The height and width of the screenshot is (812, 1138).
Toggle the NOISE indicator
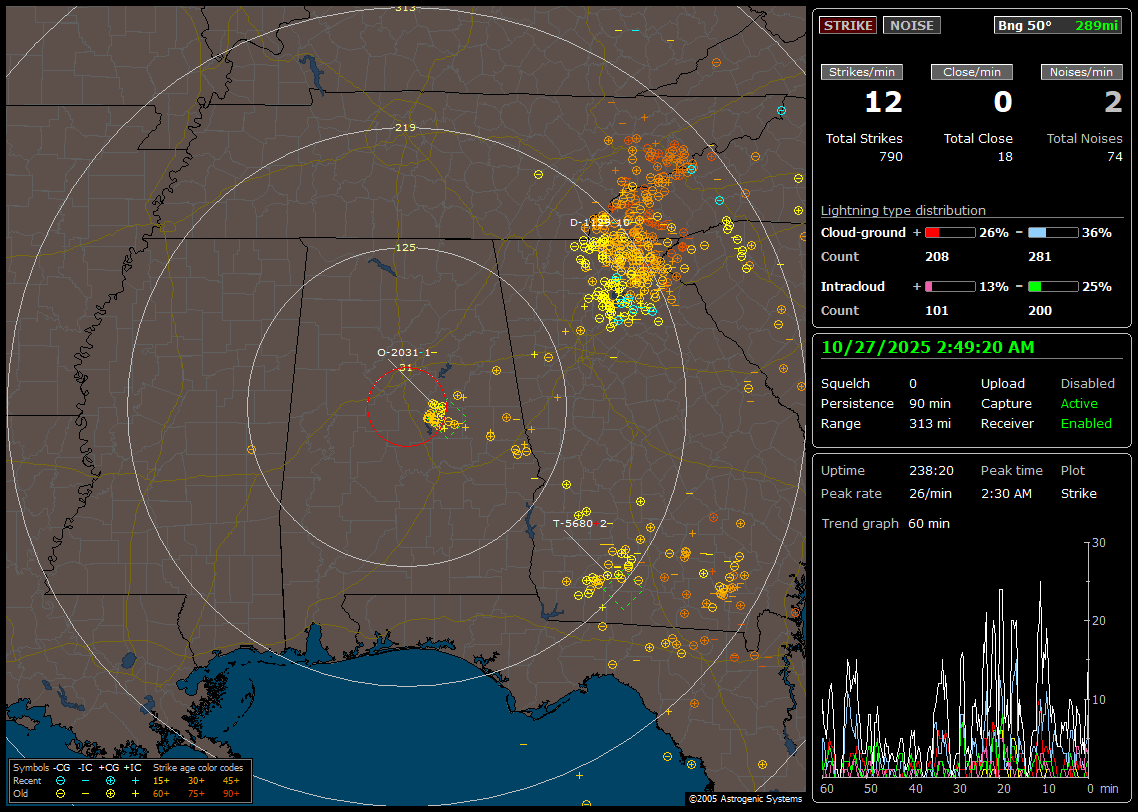(x=911, y=25)
